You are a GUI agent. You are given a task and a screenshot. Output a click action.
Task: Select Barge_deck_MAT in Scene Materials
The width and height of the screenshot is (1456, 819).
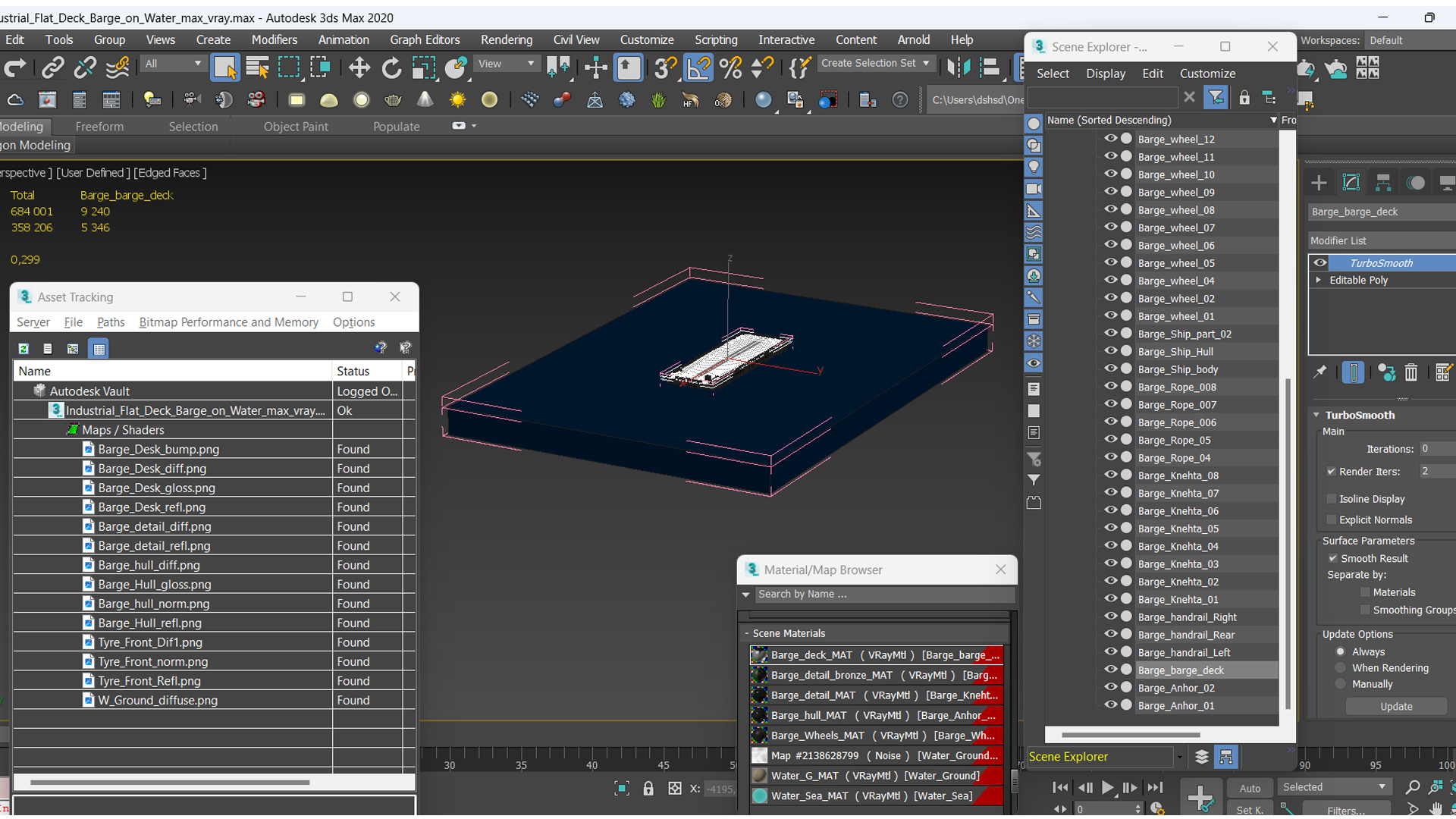pyautogui.click(x=876, y=654)
